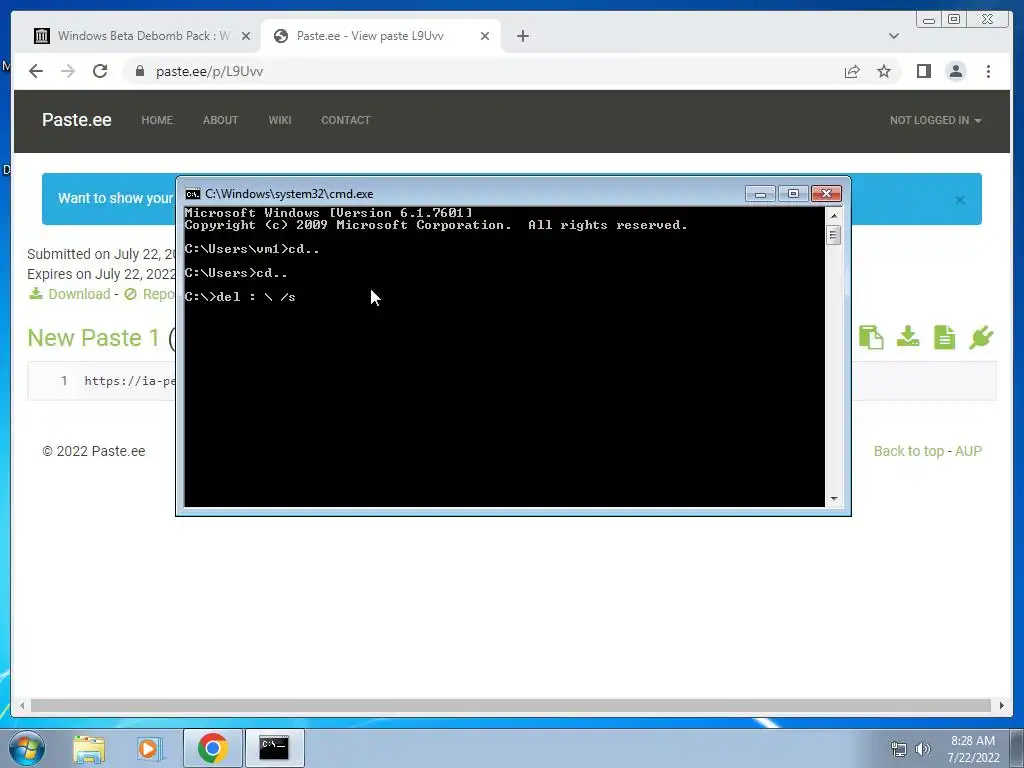Open ABOUT in Paste.ee navbar
Screen dimensions: 1024x768
click(x=220, y=120)
